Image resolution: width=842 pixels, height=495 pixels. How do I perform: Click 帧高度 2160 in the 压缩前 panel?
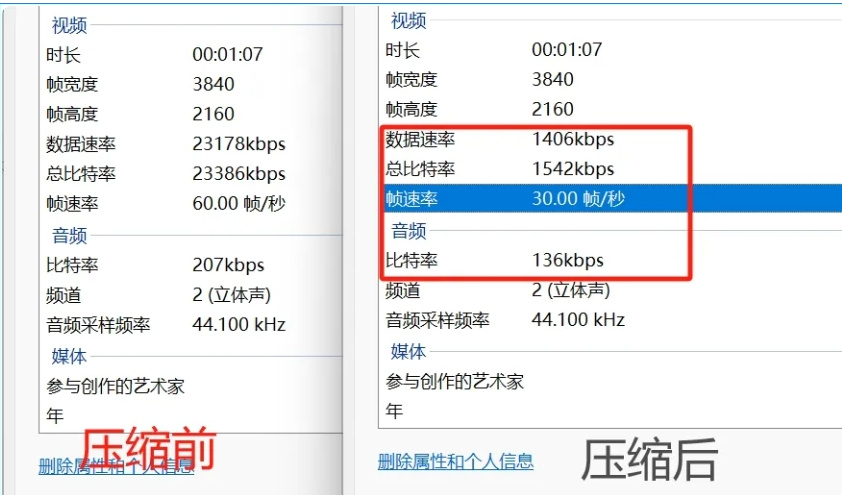(x=141, y=114)
